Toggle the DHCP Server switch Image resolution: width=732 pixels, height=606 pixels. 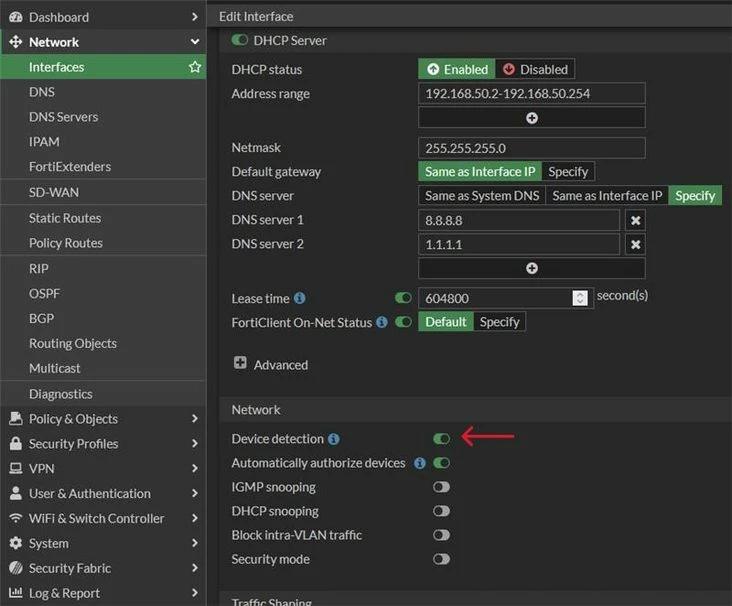239,40
